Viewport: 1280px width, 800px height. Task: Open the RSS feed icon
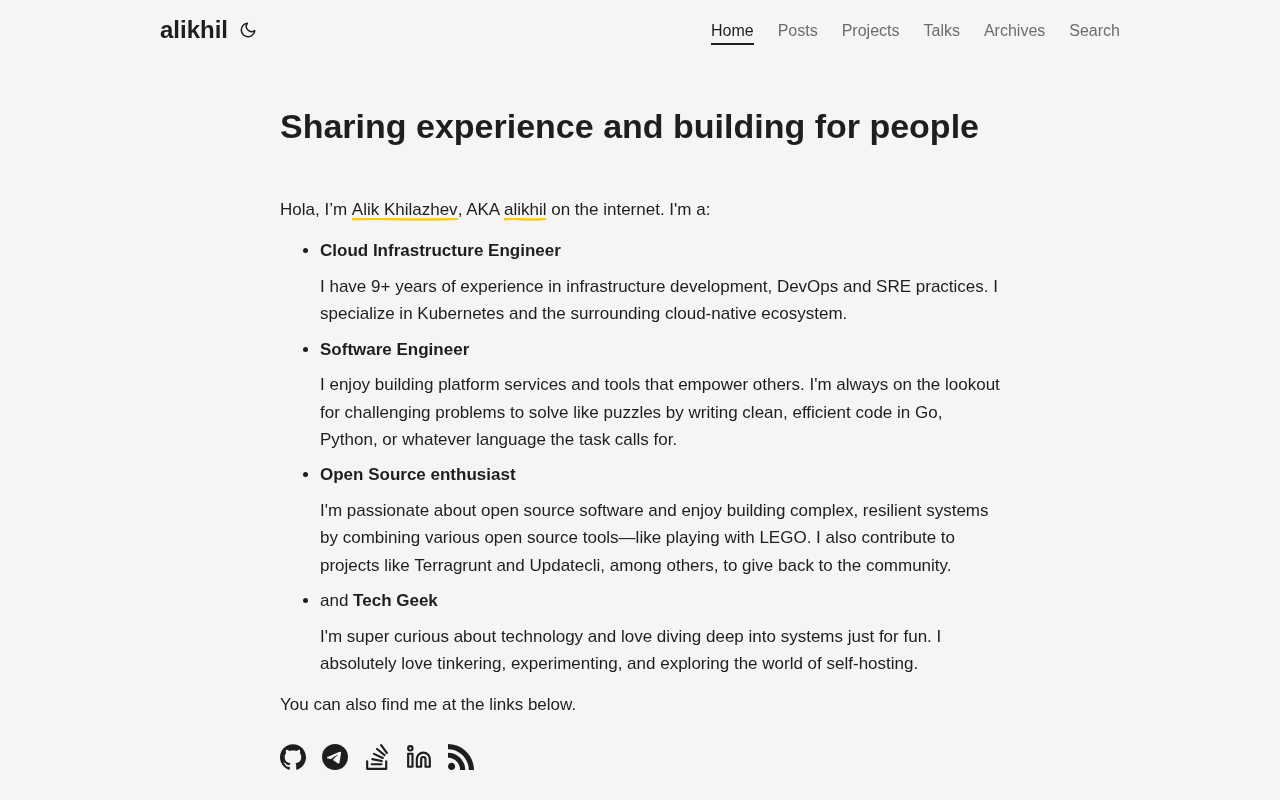(x=461, y=757)
